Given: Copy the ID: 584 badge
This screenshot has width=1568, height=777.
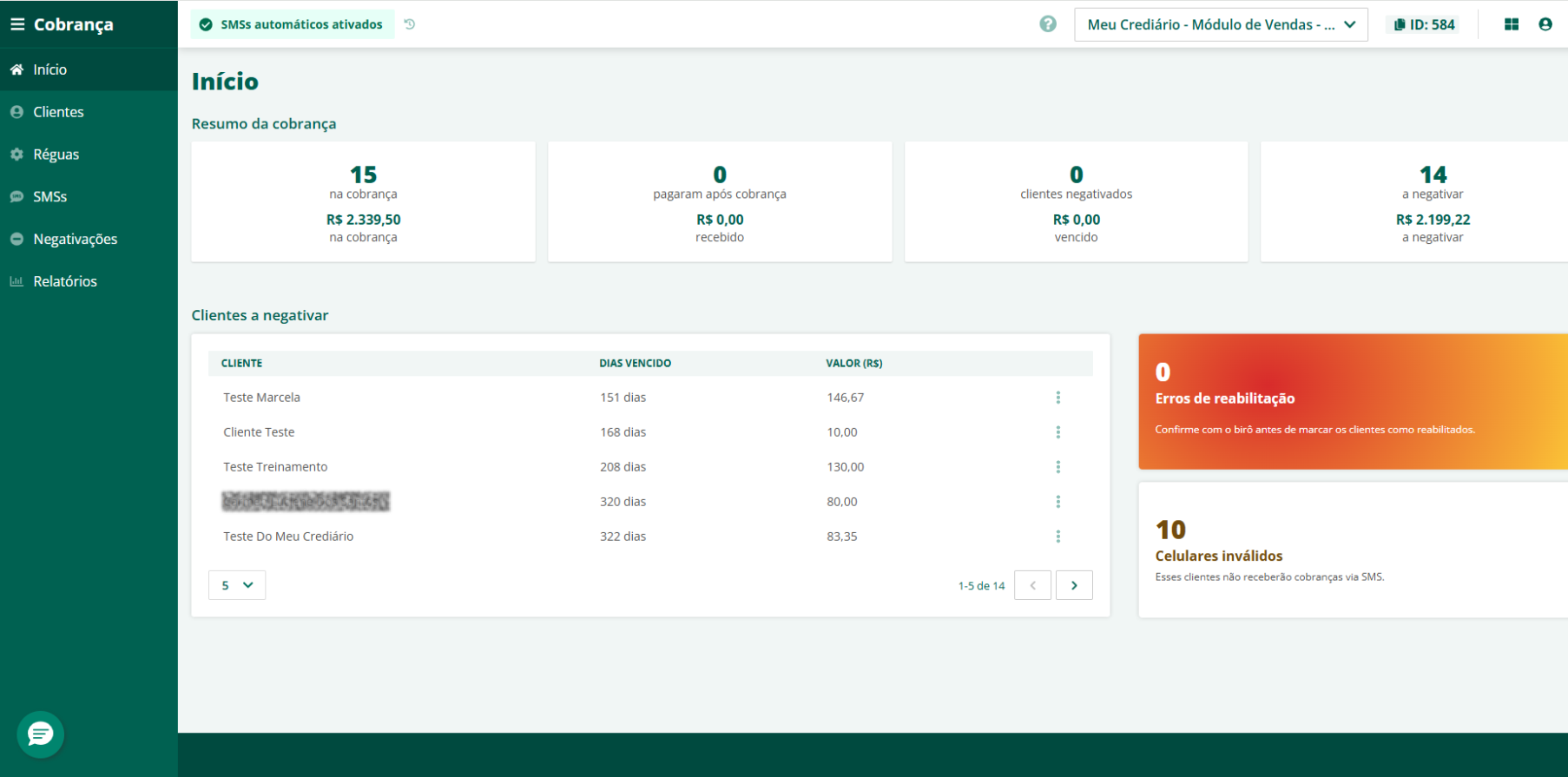Looking at the screenshot, I should tap(1424, 24).
